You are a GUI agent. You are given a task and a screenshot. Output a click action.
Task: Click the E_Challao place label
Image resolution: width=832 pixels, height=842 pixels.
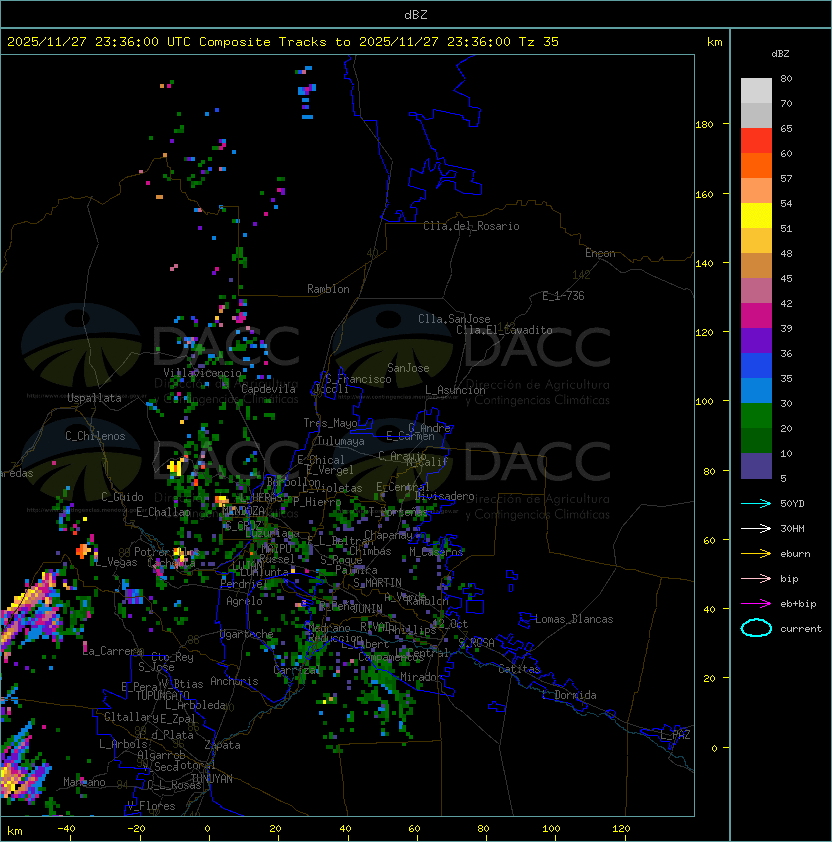click(x=163, y=512)
